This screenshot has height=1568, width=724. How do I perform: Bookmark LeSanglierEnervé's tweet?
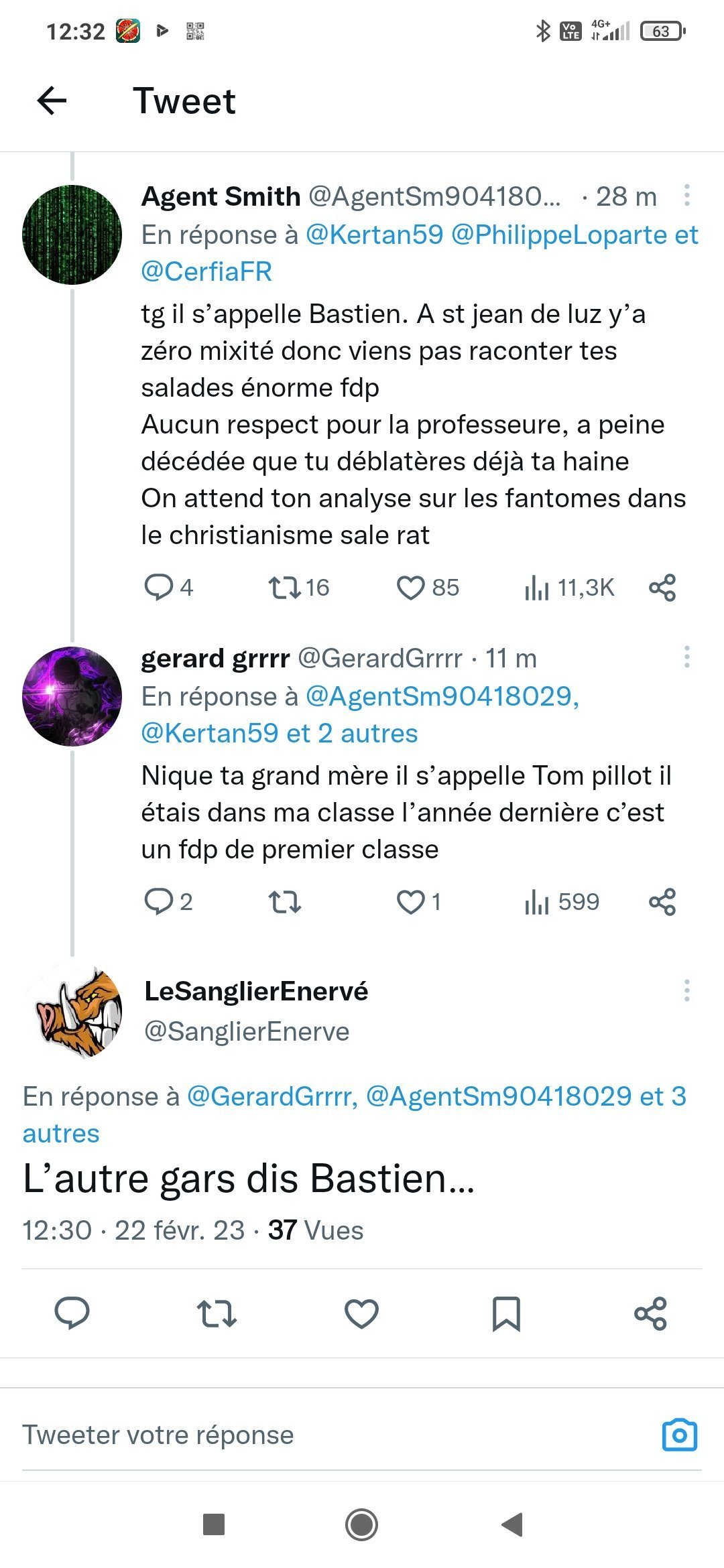pyautogui.click(x=506, y=1313)
